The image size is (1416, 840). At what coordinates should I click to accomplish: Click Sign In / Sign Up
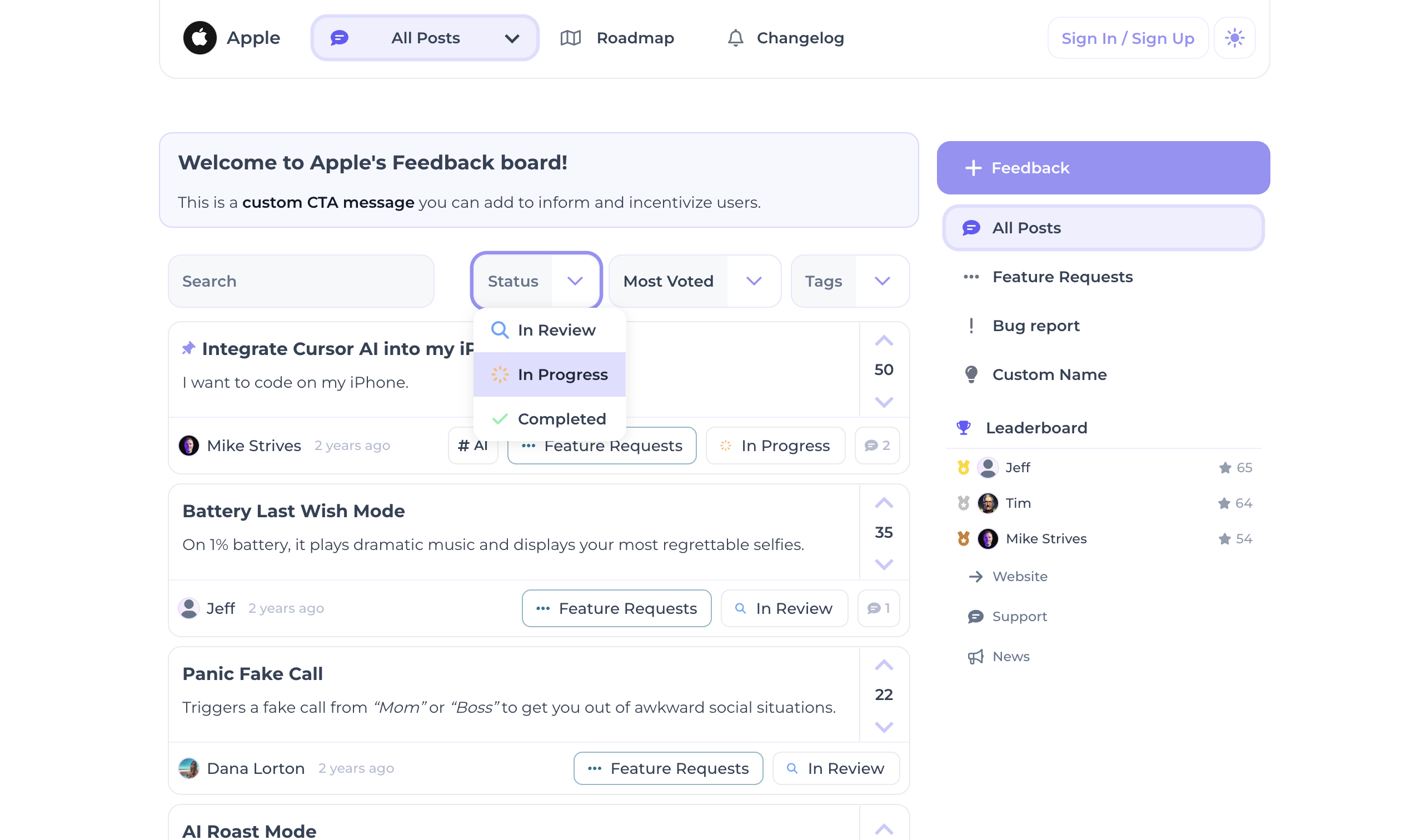tap(1127, 38)
